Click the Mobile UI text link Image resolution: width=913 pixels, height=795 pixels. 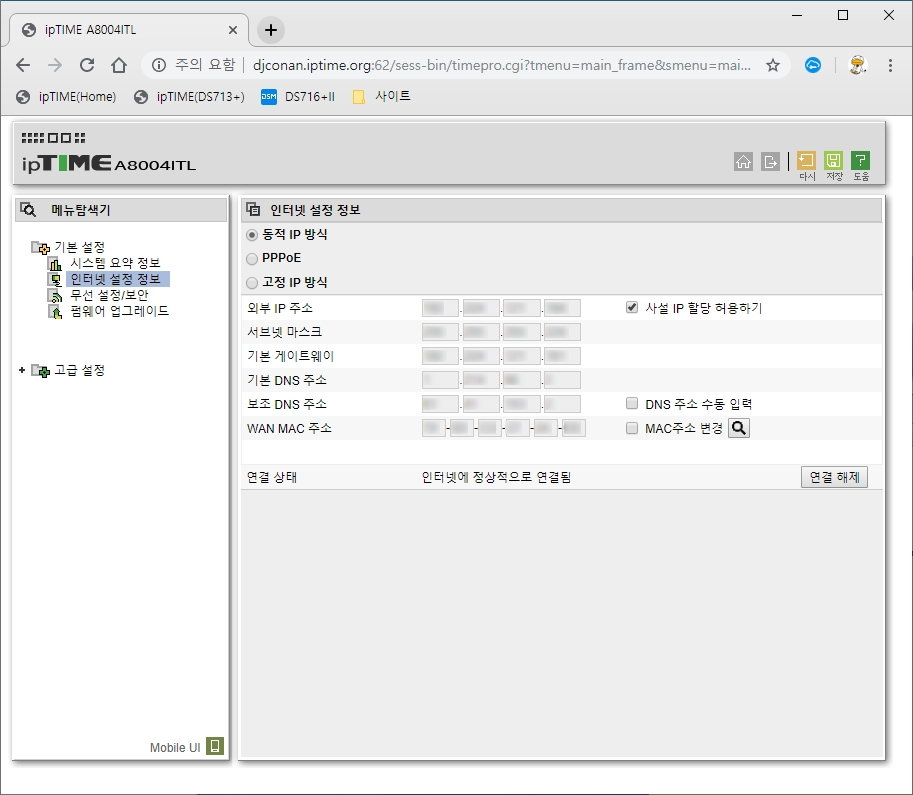tap(175, 747)
